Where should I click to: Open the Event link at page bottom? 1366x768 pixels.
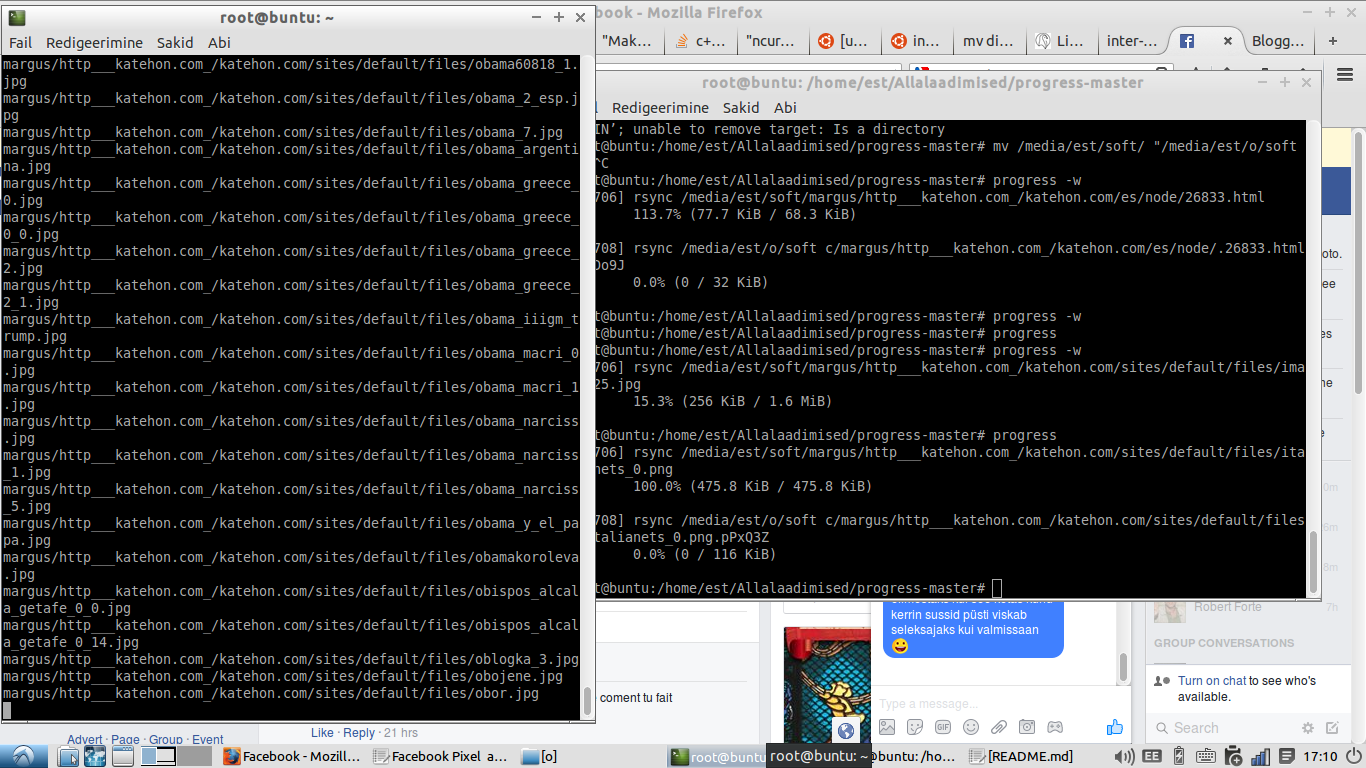tap(208, 740)
